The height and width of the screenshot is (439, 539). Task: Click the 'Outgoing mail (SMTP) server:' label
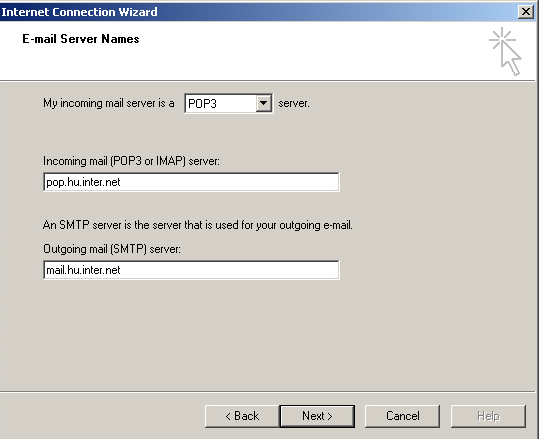112,249
